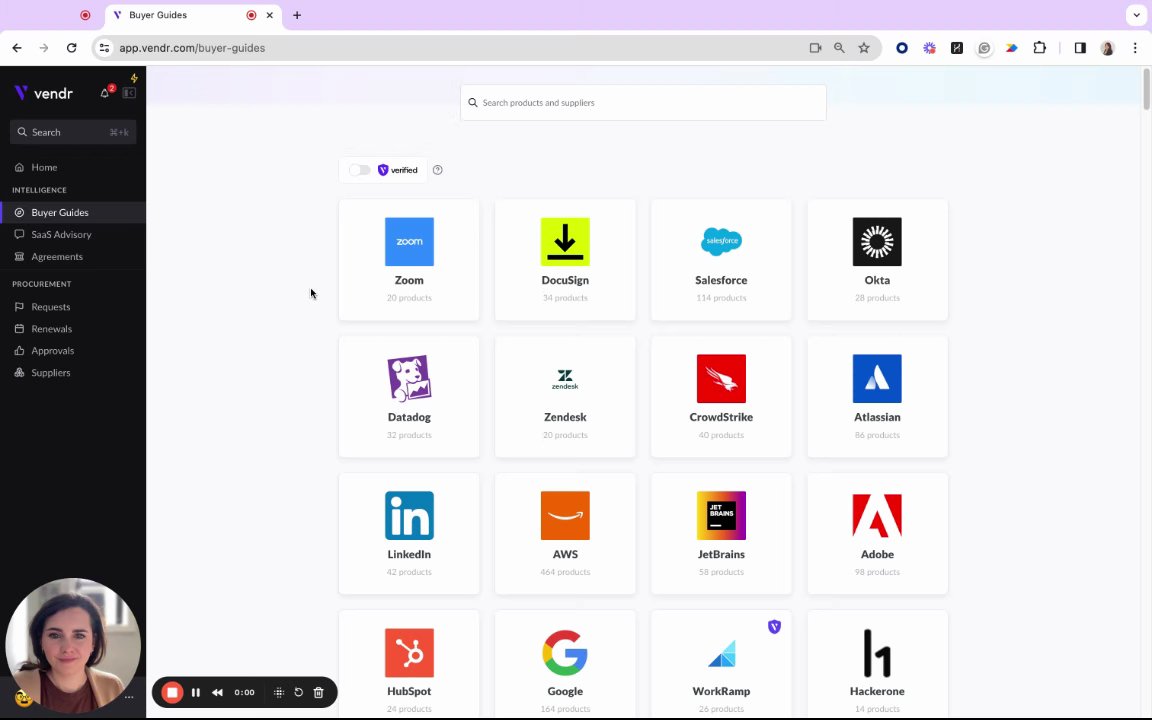This screenshot has height=720, width=1152.
Task: Open the webcam bubble more options
Action: [x=129, y=697]
